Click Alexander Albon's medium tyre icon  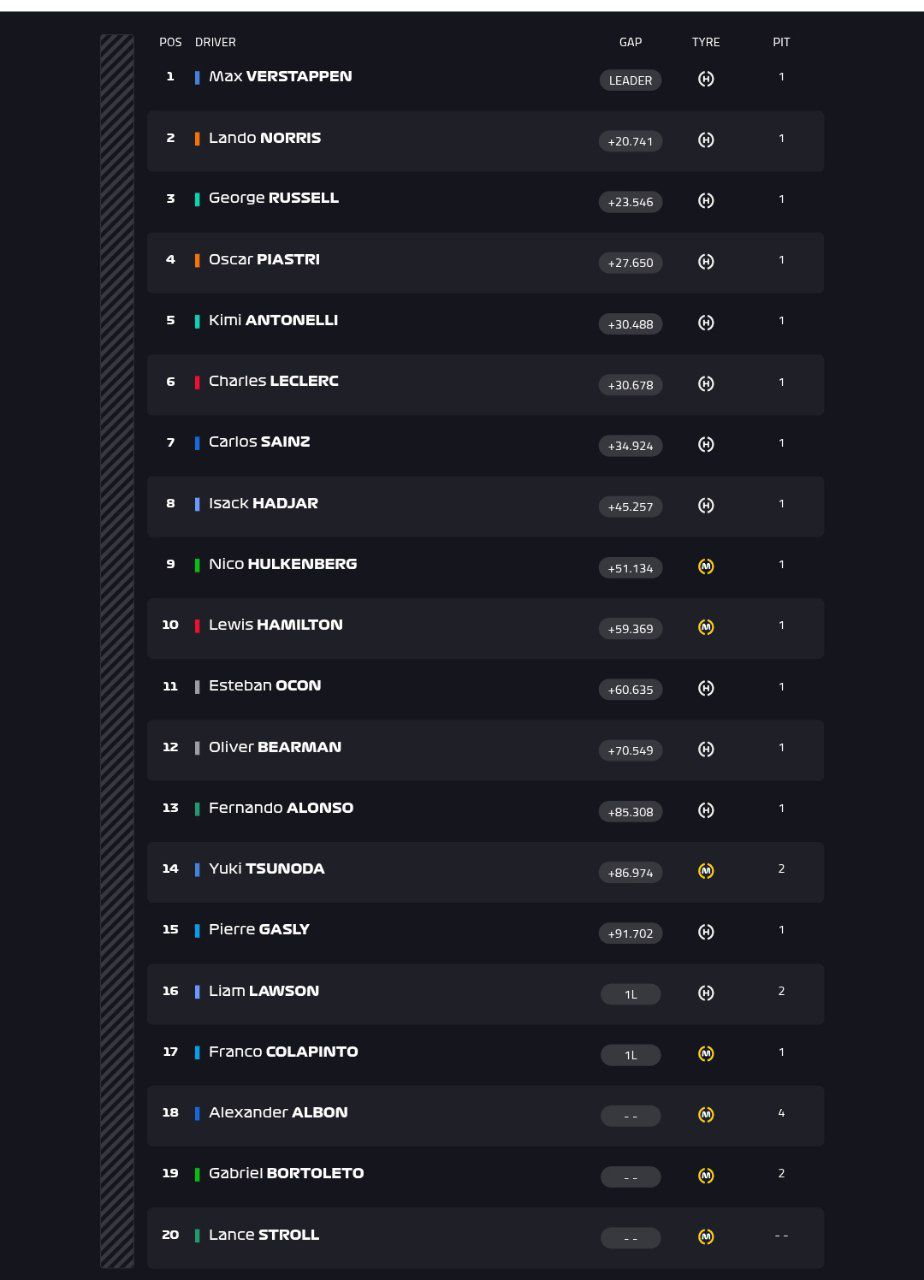point(706,1115)
